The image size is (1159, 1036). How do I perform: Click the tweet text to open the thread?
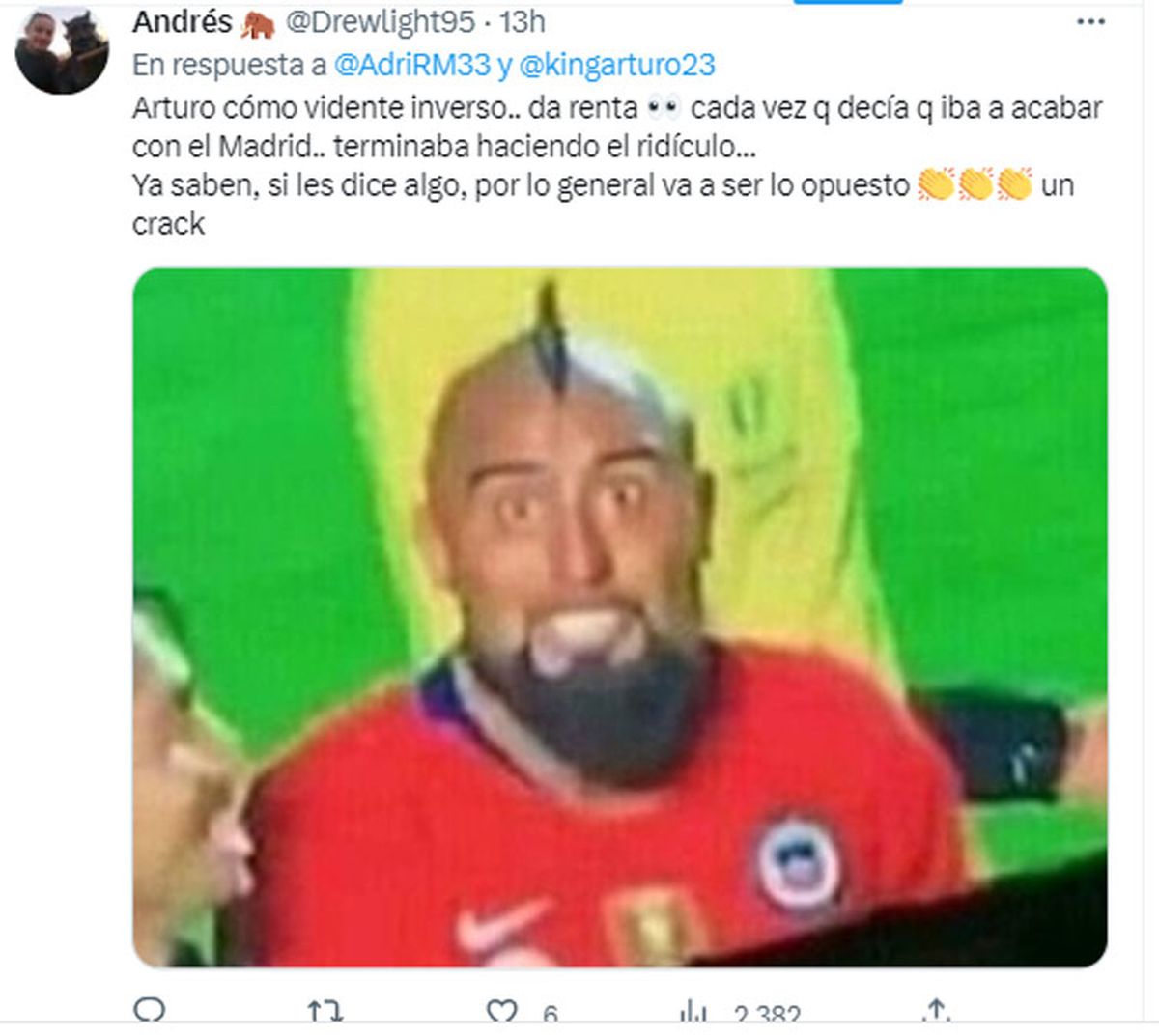[617, 165]
